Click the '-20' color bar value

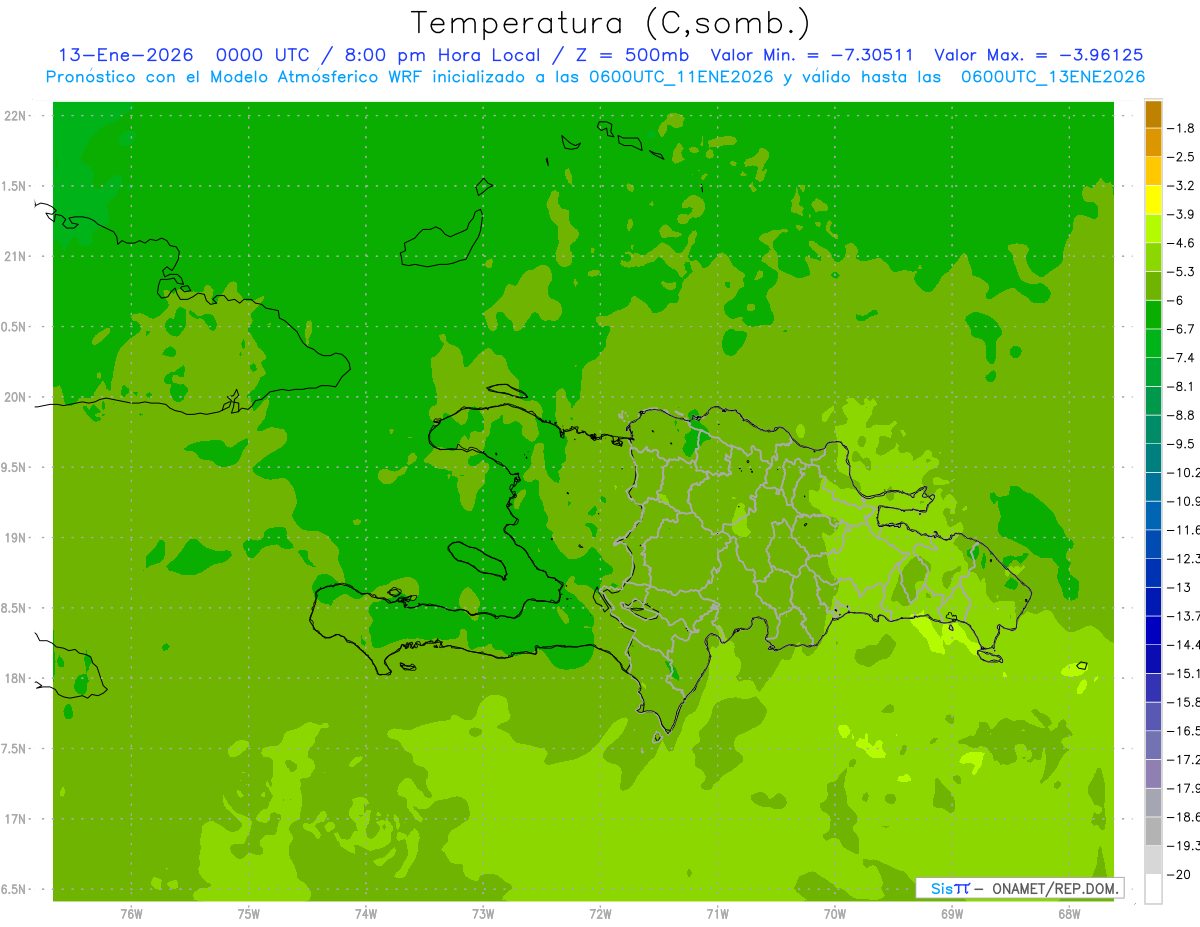point(1180,874)
